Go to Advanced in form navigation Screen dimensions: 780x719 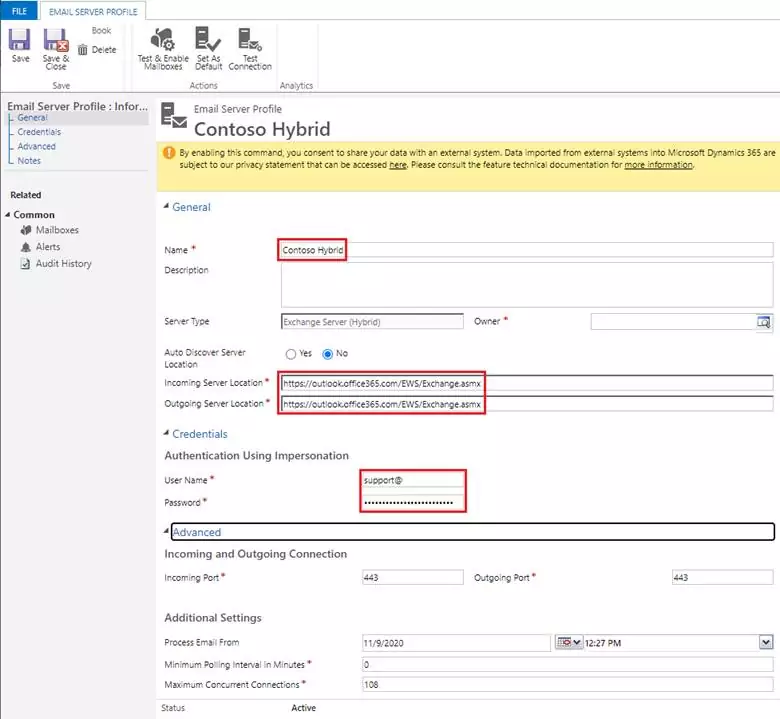tap(36, 146)
